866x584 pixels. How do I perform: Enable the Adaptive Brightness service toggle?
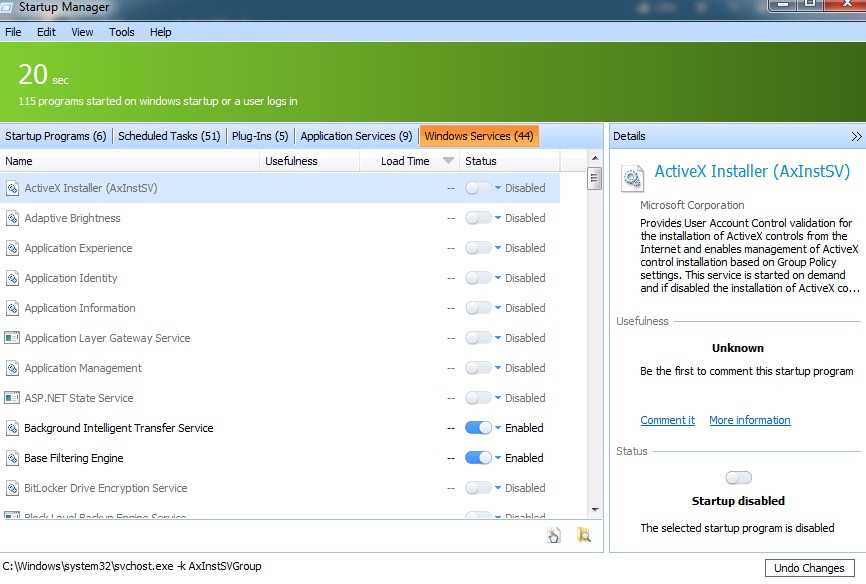478,218
